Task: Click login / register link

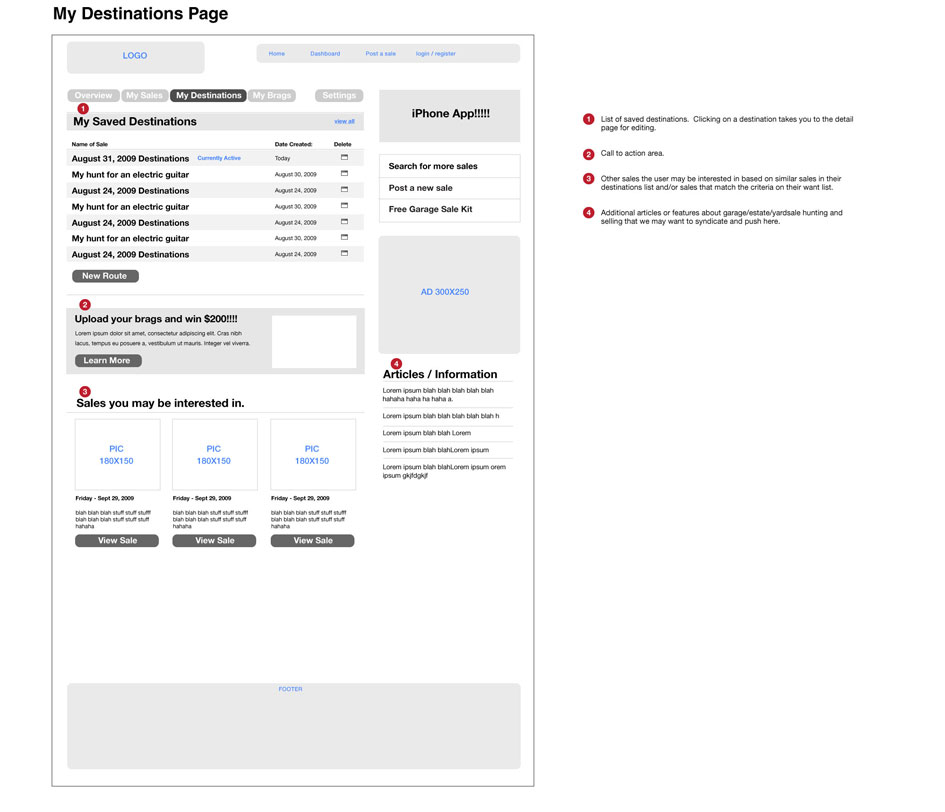Action: pyautogui.click(x=435, y=54)
